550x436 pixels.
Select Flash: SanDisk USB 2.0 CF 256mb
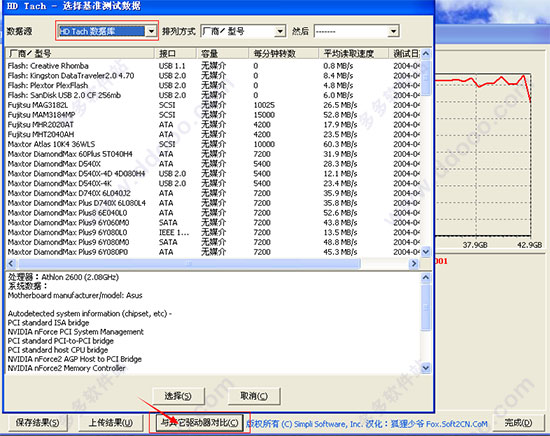[213, 95]
